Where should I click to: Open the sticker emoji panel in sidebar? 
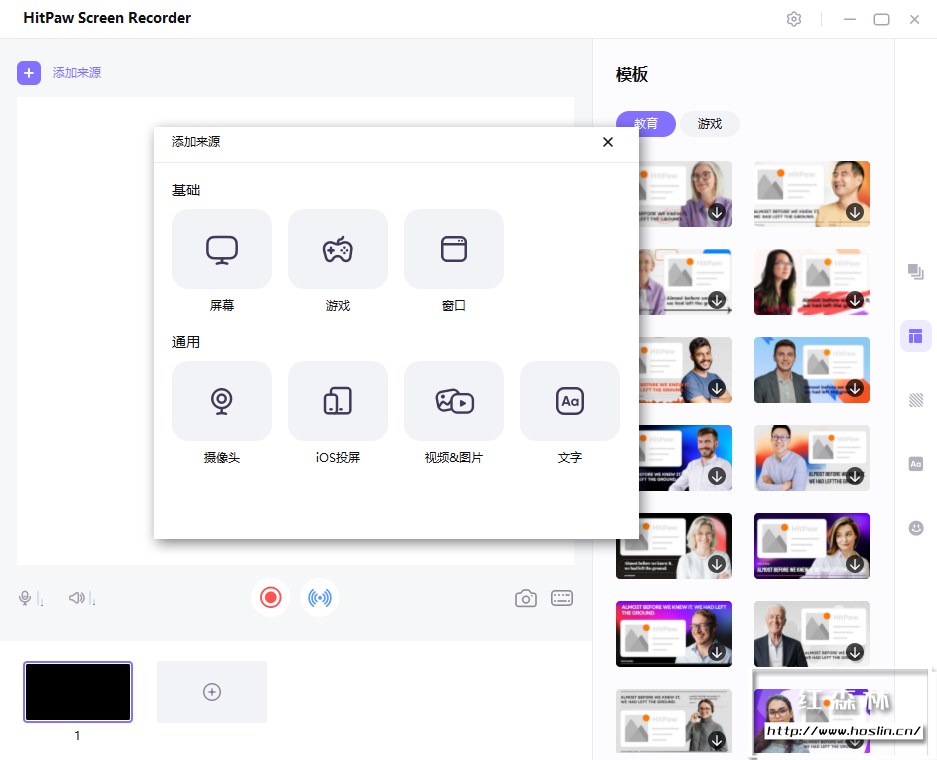[x=915, y=528]
